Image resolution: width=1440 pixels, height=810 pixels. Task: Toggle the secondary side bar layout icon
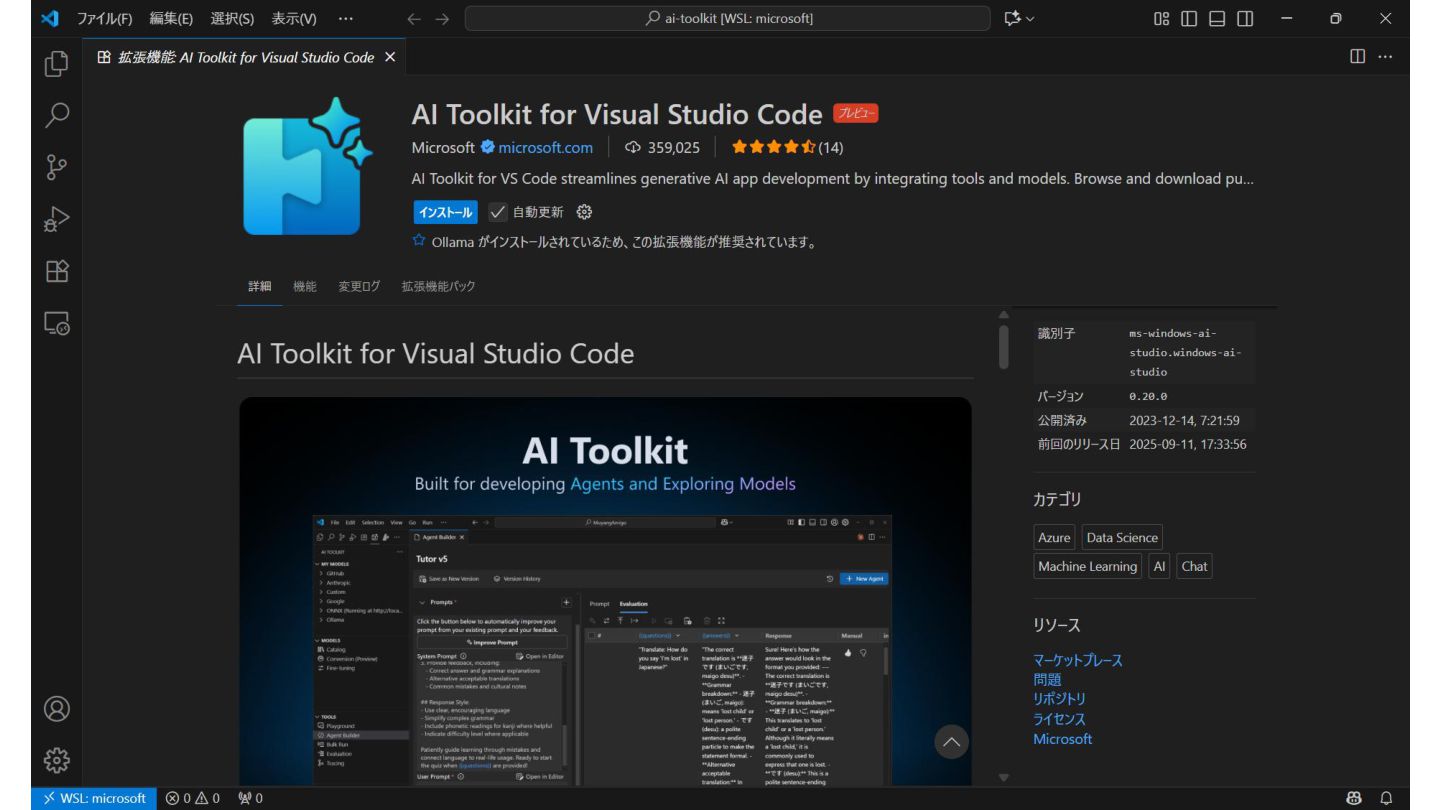click(x=1245, y=18)
